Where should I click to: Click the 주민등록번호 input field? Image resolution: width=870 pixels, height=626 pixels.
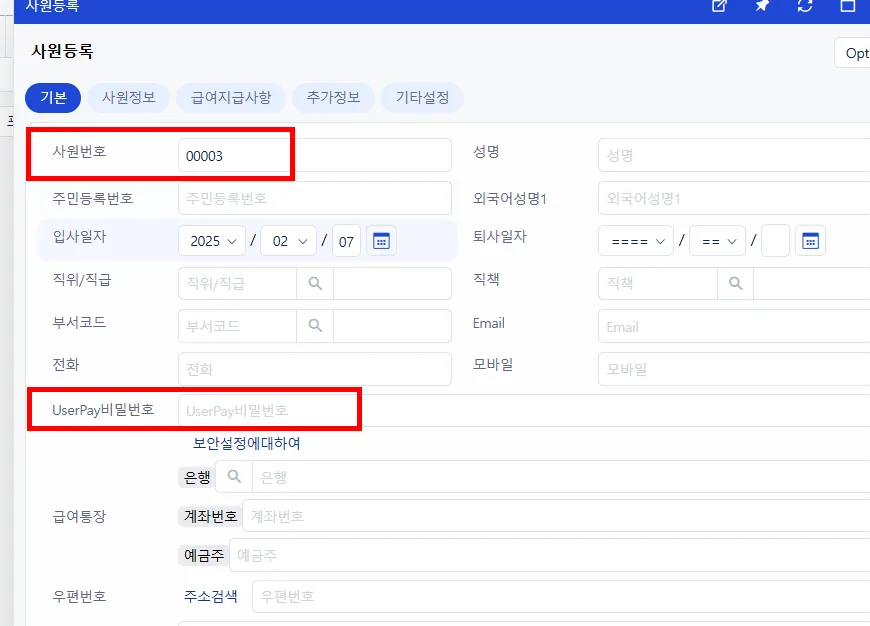(x=315, y=198)
